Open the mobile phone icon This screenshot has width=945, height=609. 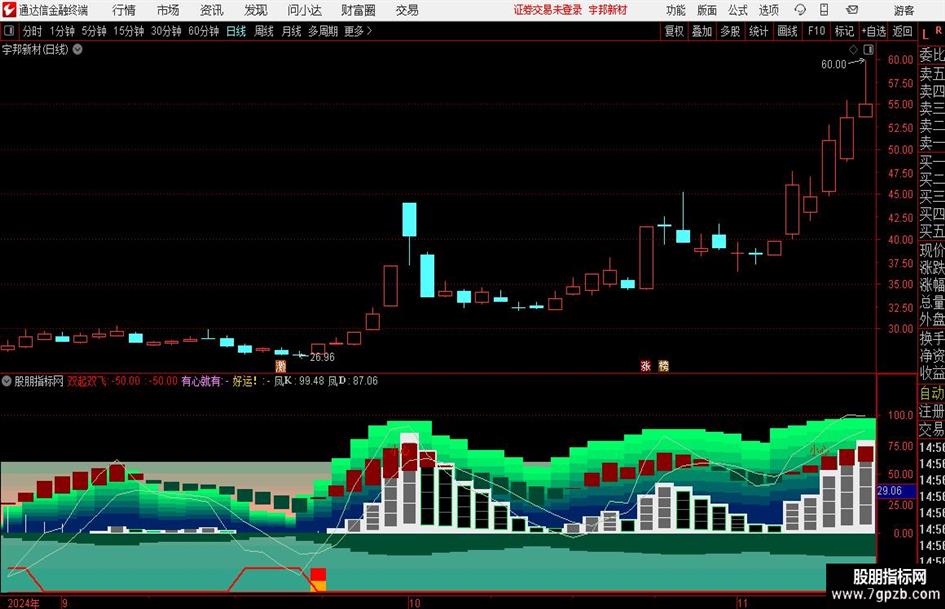(824, 10)
